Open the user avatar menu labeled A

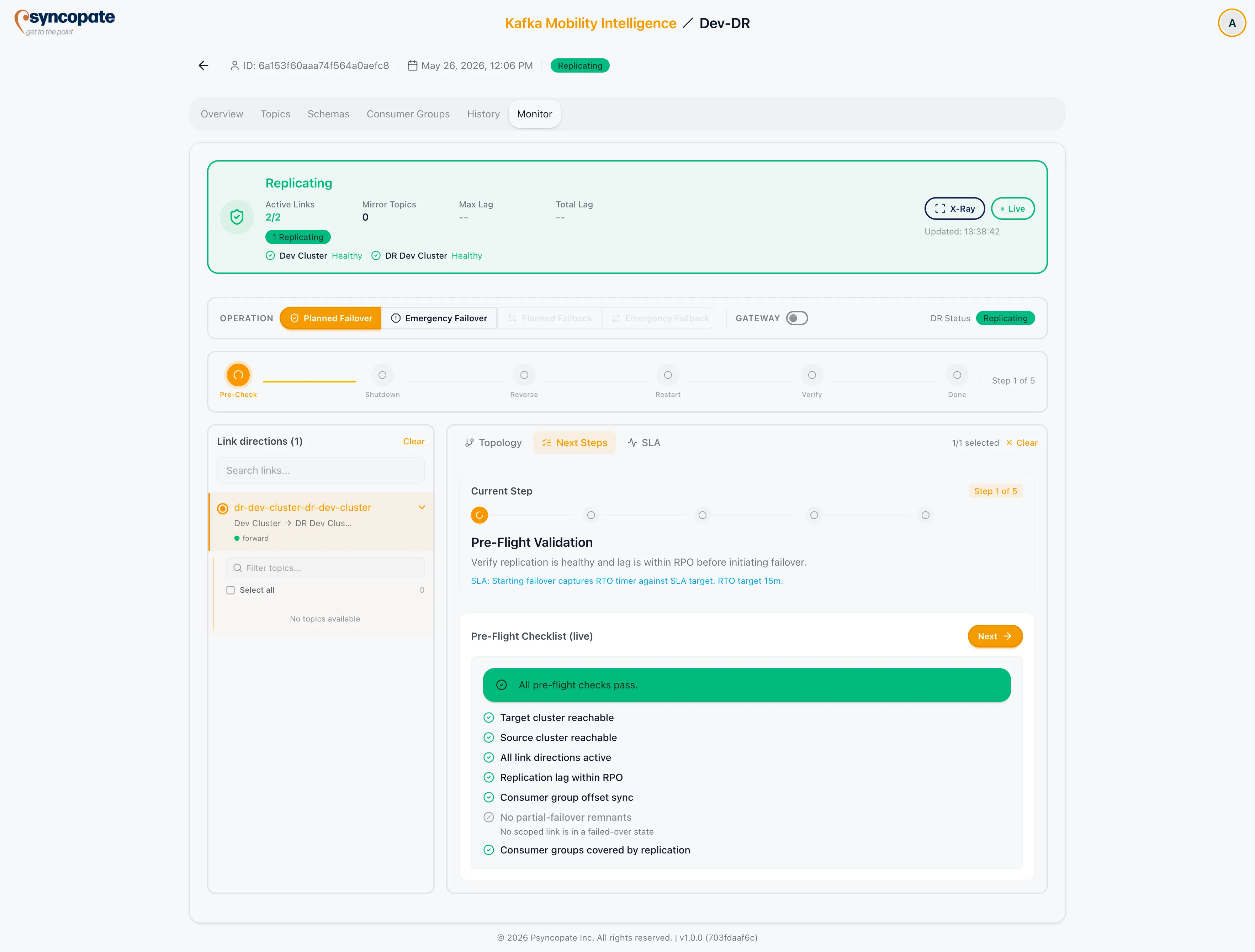coord(1232,23)
